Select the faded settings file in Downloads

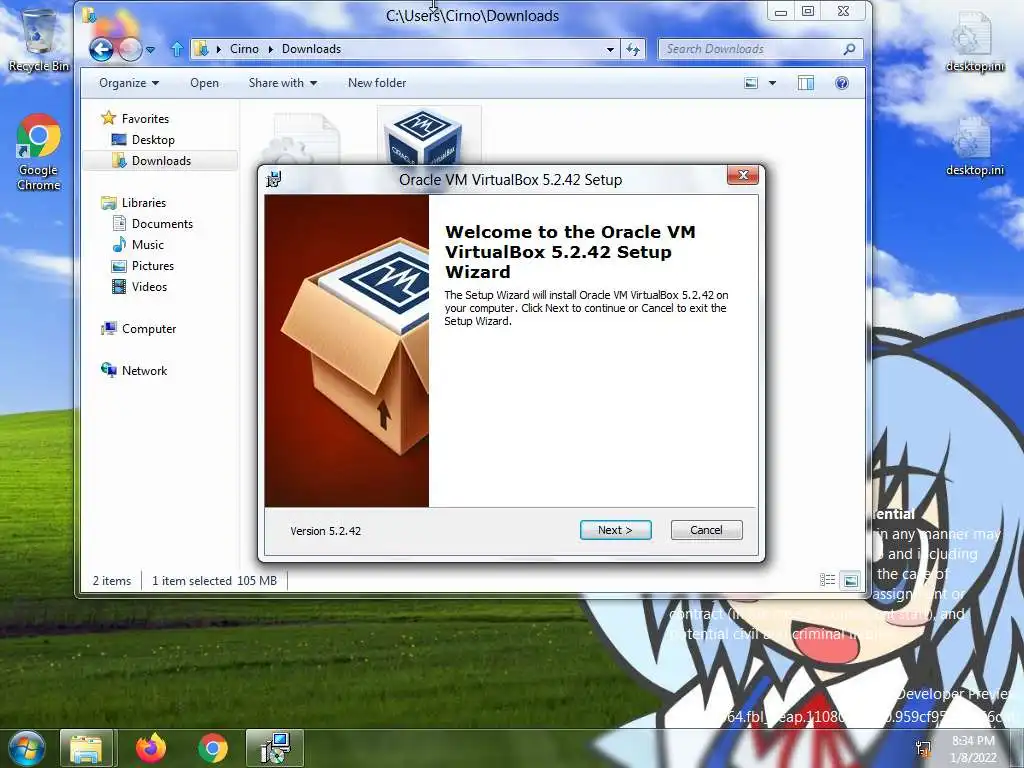coord(306,138)
